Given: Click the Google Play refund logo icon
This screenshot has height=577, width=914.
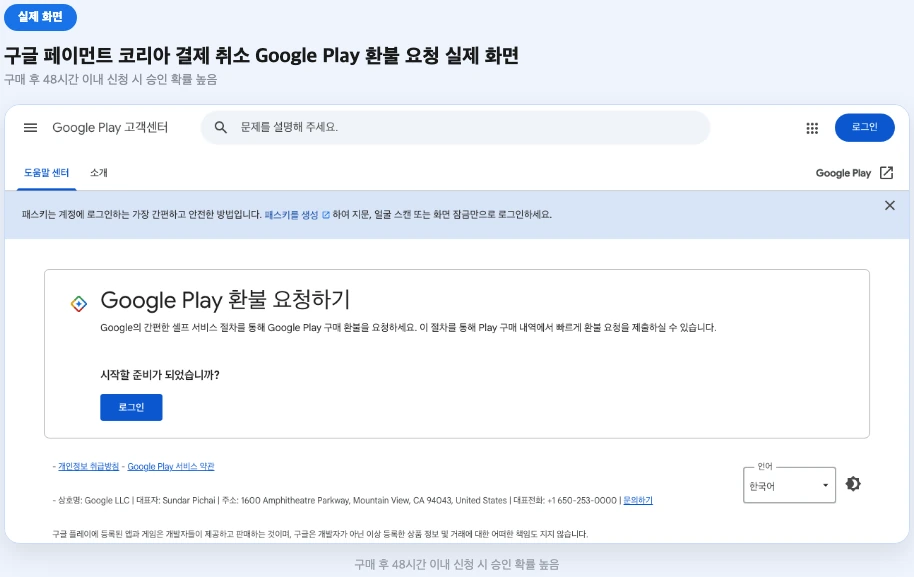Looking at the screenshot, I should [x=79, y=303].
